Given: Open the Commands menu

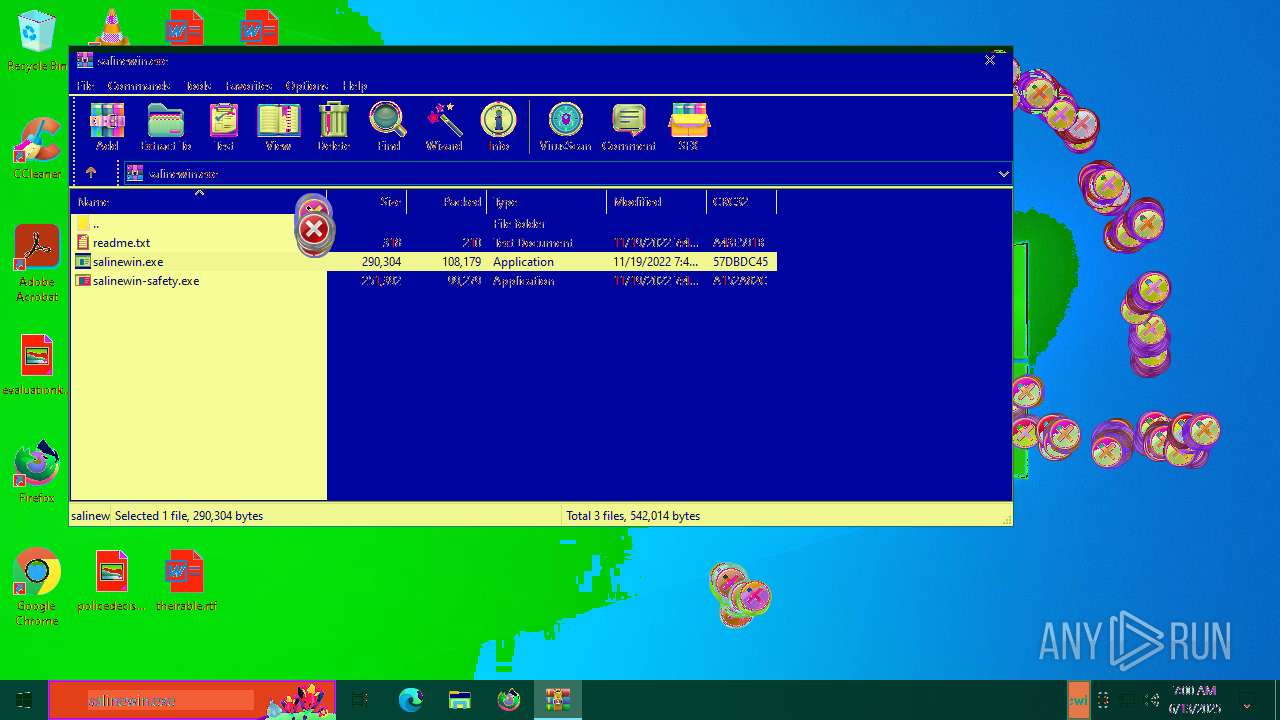Looking at the screenshot, I should [139, 86].
